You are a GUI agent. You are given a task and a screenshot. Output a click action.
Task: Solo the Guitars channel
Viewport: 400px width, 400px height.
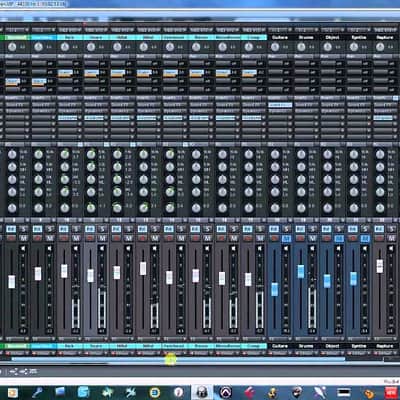coord(286,229)
